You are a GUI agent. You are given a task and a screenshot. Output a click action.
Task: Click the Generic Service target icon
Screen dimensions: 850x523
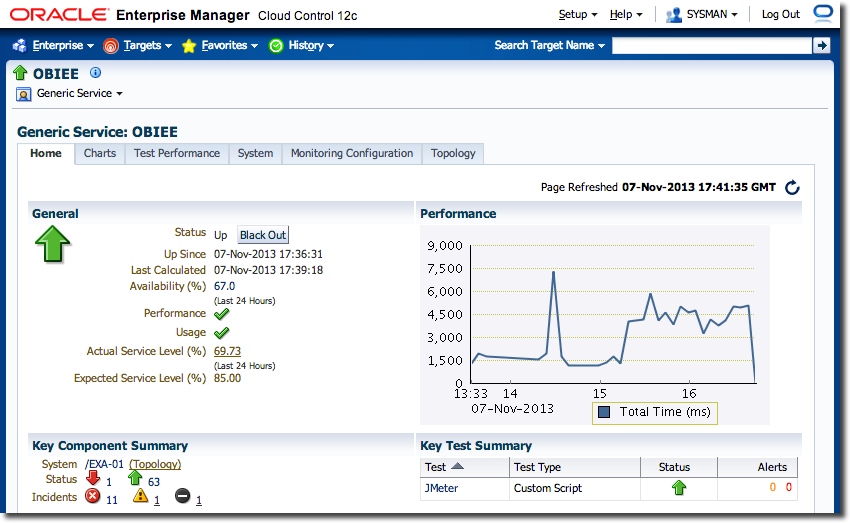point(24,94)
